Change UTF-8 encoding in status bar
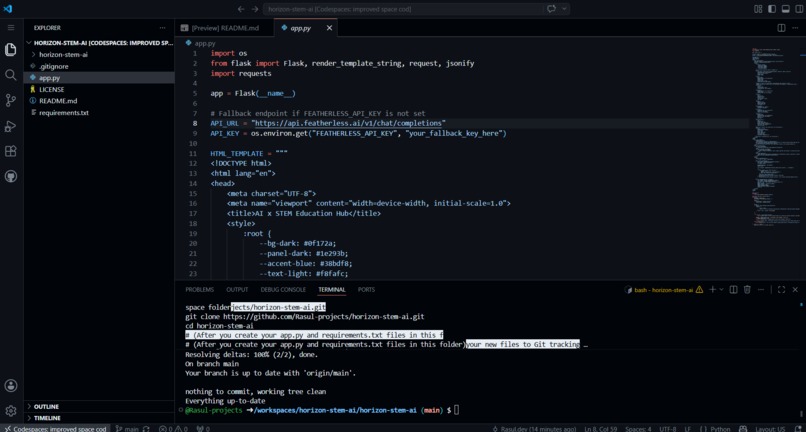This screenshot has height=432, width=806. tap(668, 428)
